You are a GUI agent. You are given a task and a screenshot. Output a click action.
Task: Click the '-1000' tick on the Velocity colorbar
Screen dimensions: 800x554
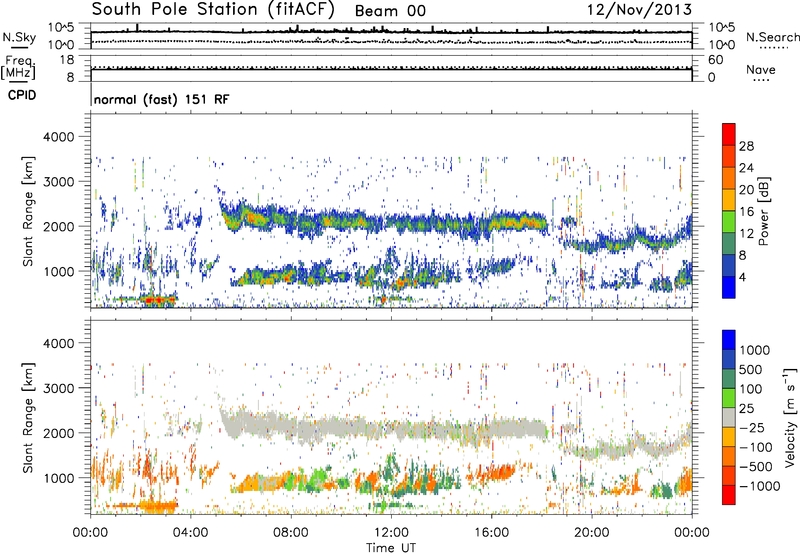click(759, 486)
